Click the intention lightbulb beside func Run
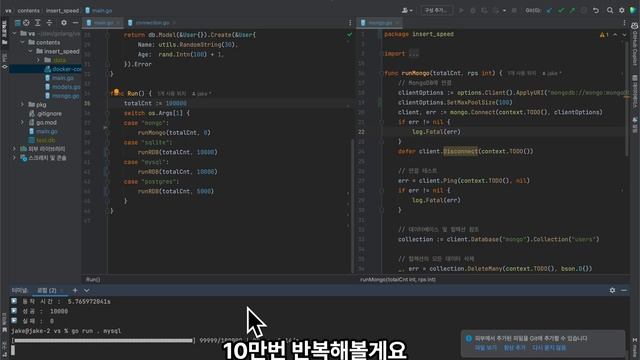640x360 pixels. click(x=116, y=92)
